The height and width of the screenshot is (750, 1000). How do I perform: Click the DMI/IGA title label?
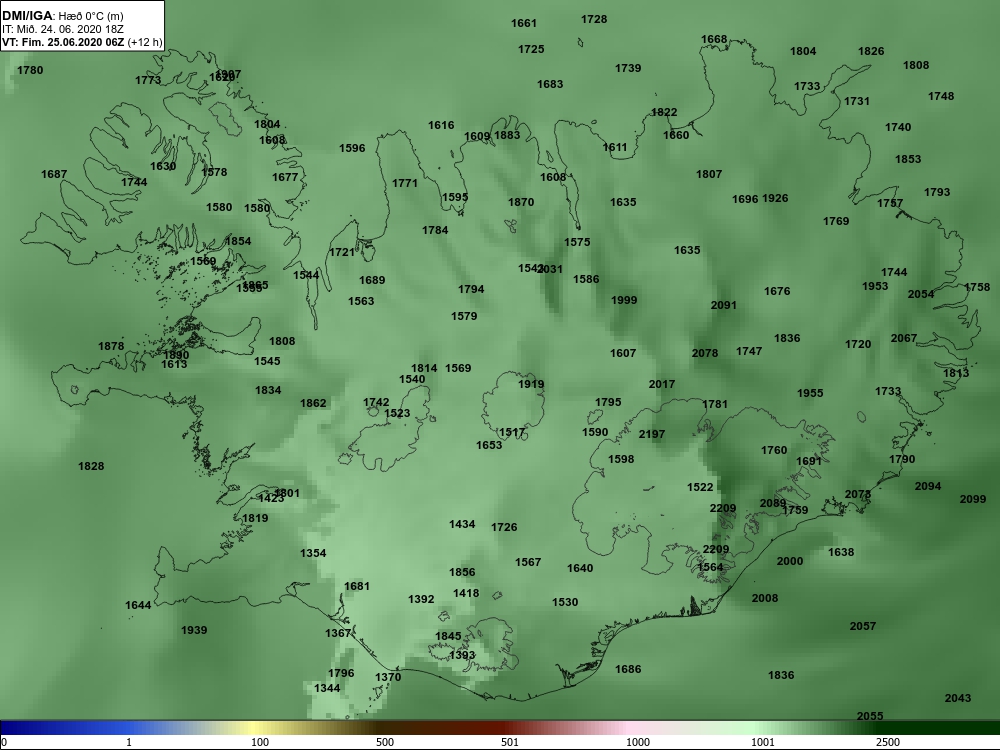(x=25, y=16)
